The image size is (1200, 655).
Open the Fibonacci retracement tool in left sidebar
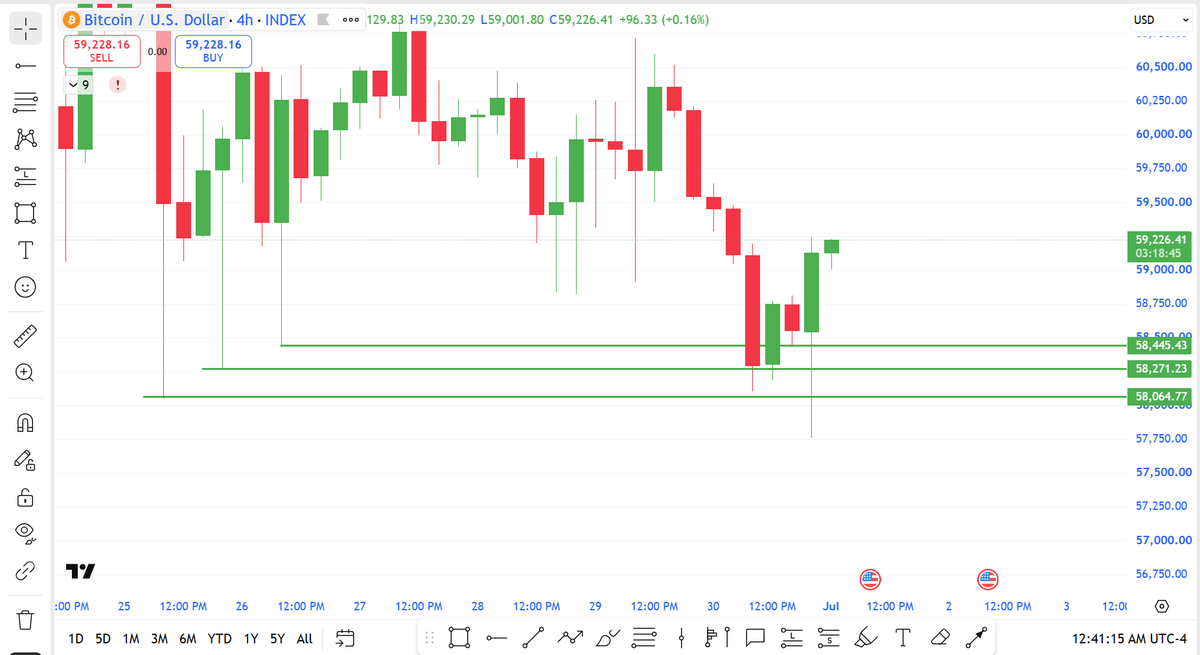tap(25, 102)
